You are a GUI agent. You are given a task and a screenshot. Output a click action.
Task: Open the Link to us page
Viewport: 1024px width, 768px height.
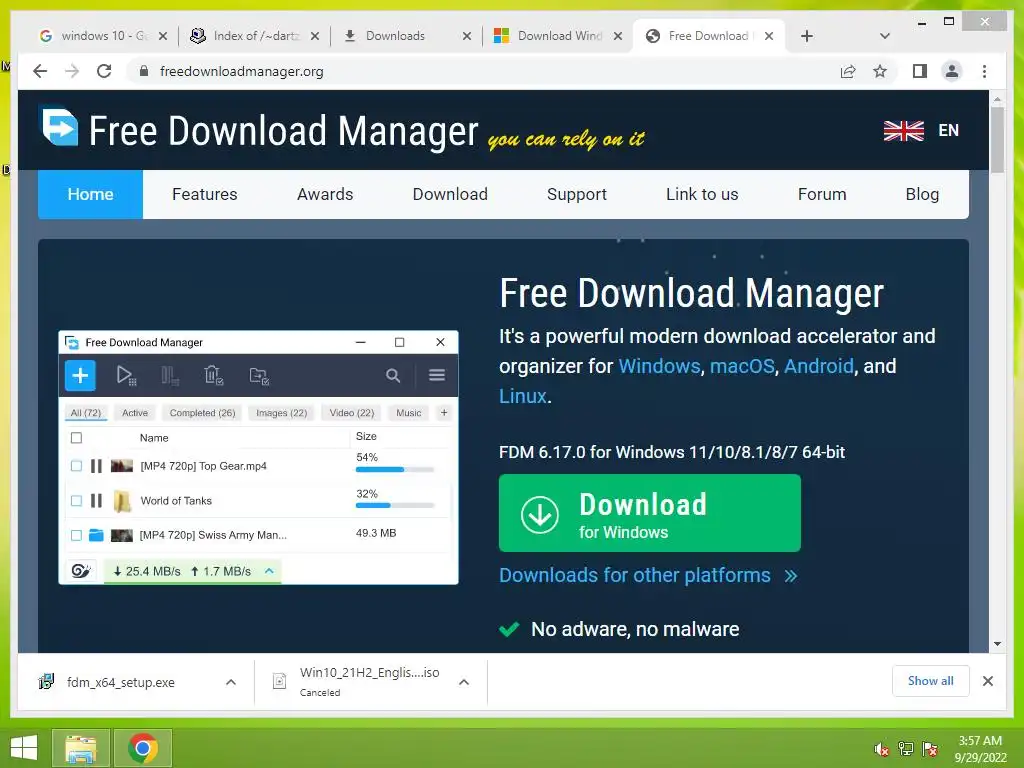pyautogui.click(x=702, y=195)
